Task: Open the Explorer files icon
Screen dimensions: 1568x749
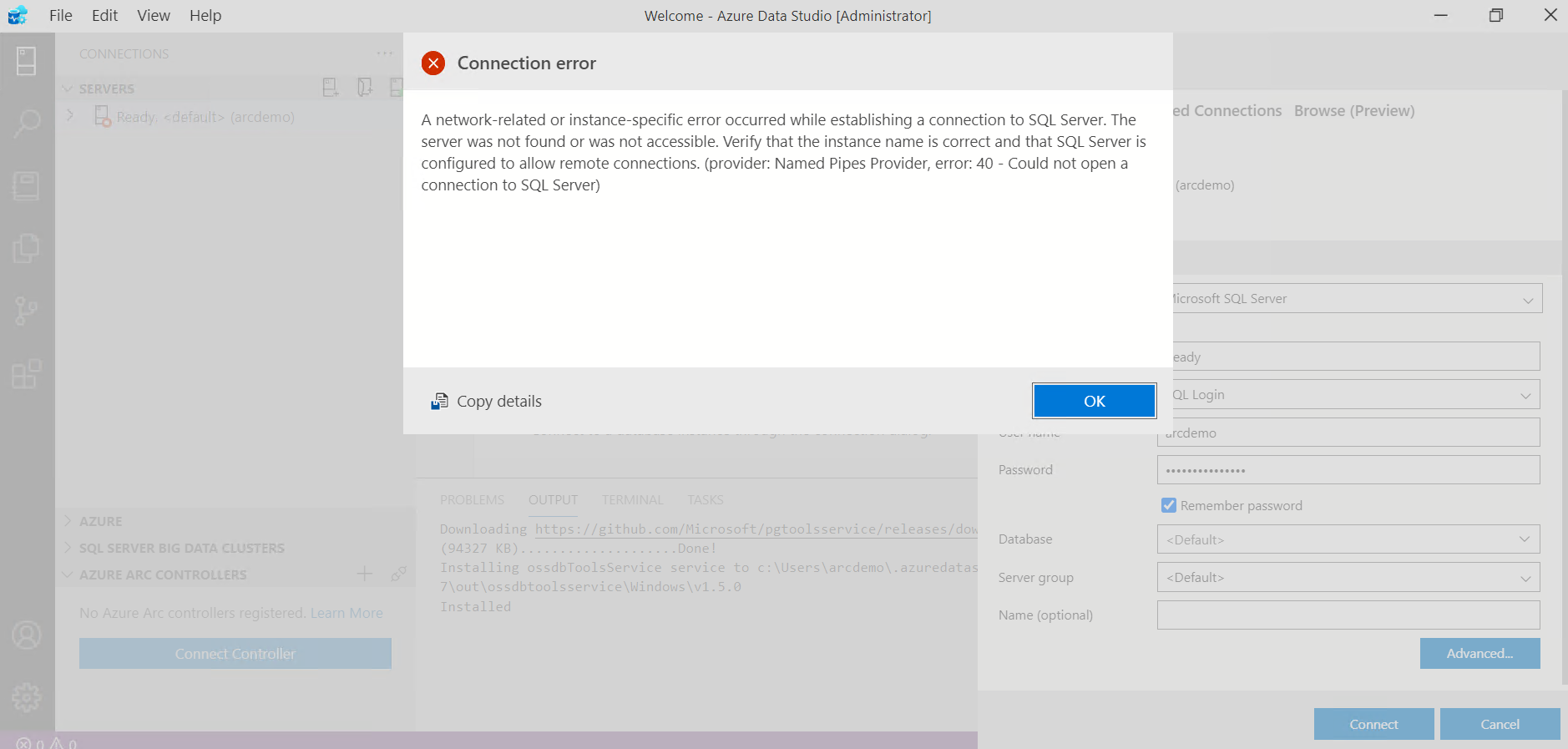Action: point(27,248)
